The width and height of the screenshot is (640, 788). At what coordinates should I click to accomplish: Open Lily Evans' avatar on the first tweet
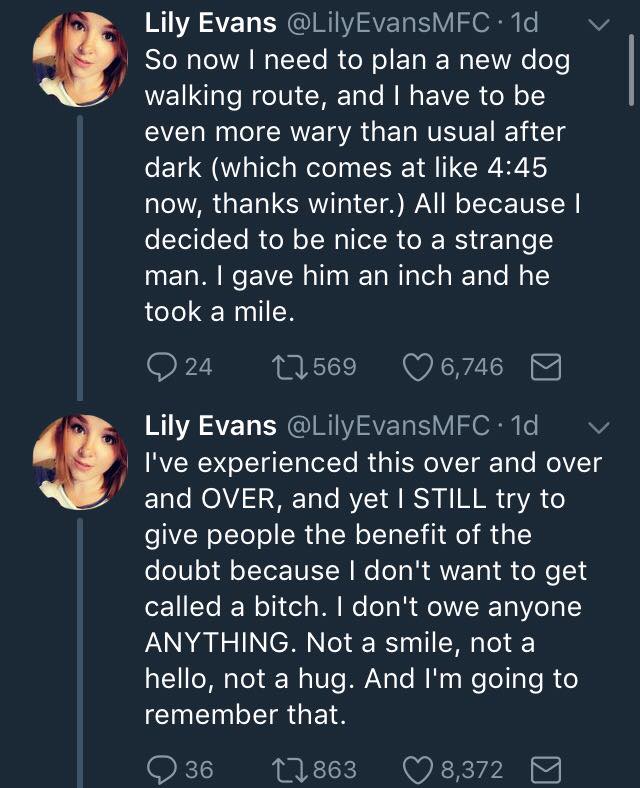[x=80, y=59]
